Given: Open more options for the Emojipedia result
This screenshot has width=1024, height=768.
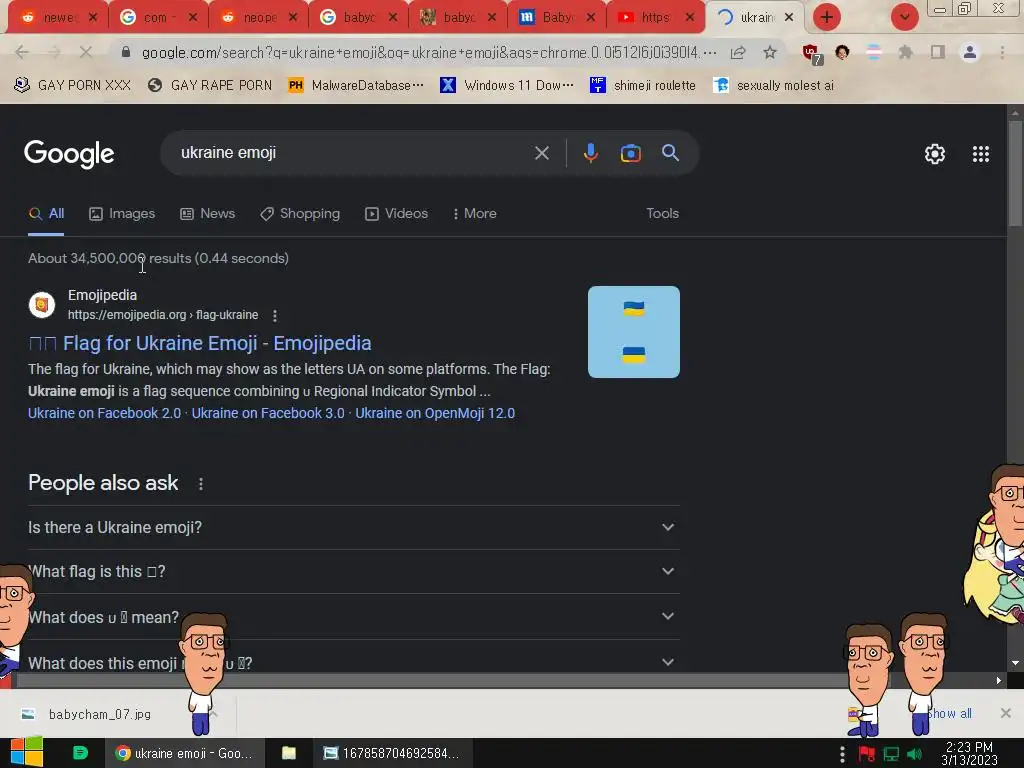Looking at the screenshot, I should pyautogui.click(x=275, y=316).
